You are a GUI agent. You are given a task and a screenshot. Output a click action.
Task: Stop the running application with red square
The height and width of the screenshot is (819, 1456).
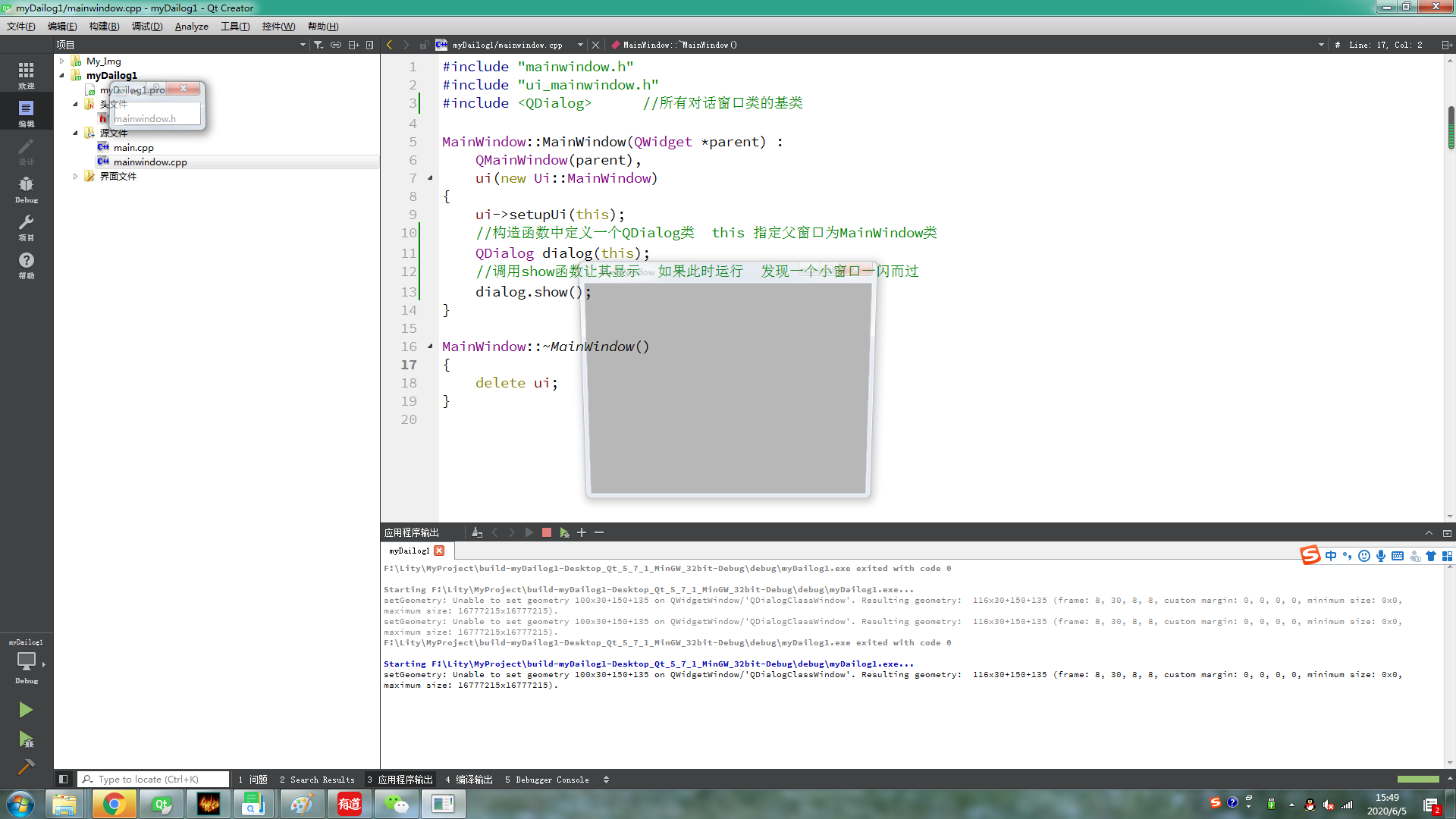pos(546,532)
